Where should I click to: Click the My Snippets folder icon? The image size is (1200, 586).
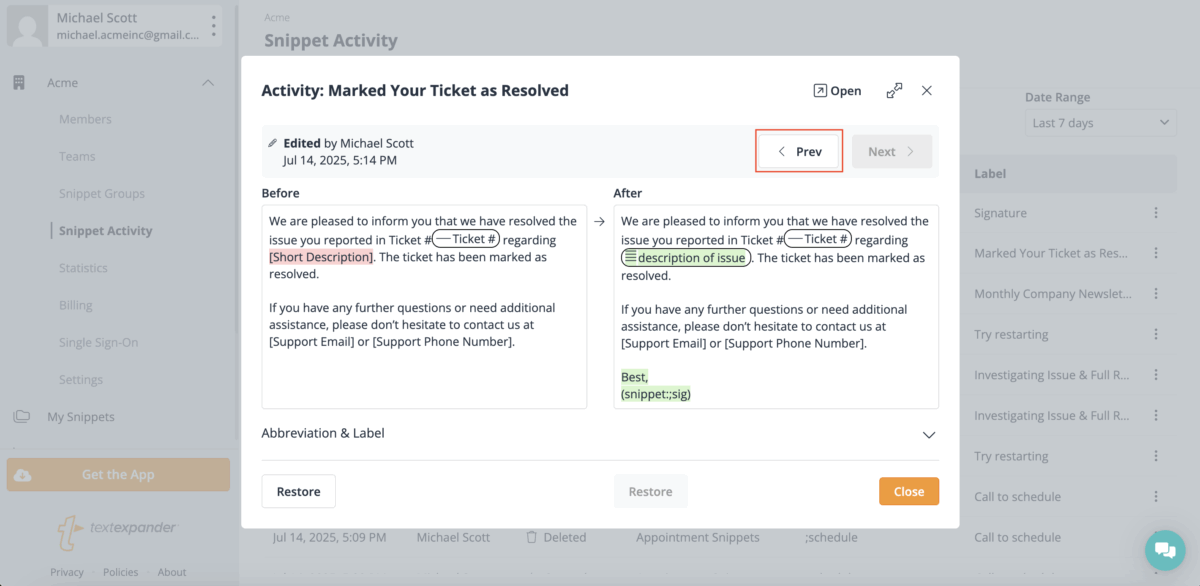click(21, 417)
